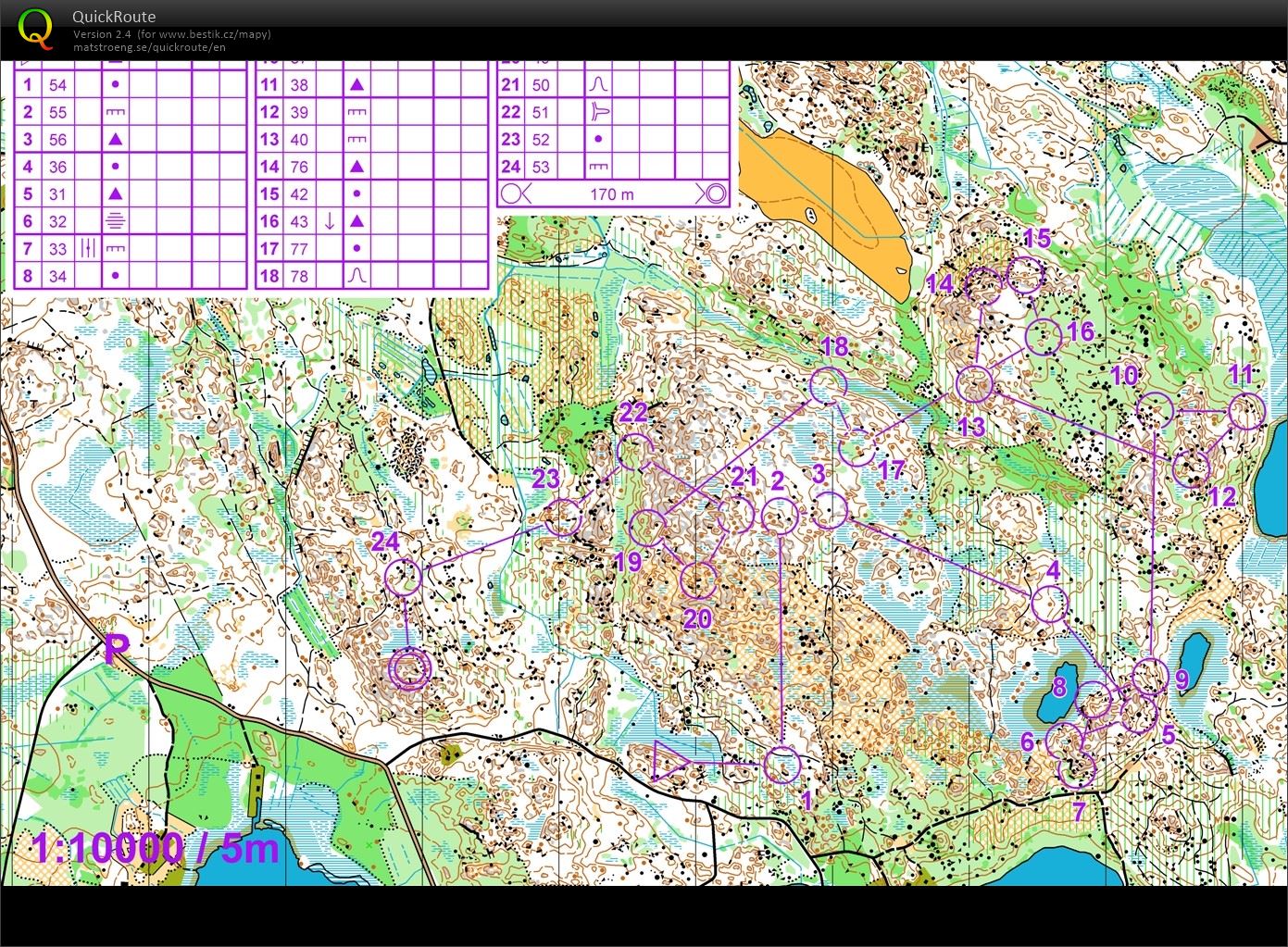1288x947 pixels.
Task: Click the fence symbol in row 2
Action: pyautogui.click(x=114, y=112)
